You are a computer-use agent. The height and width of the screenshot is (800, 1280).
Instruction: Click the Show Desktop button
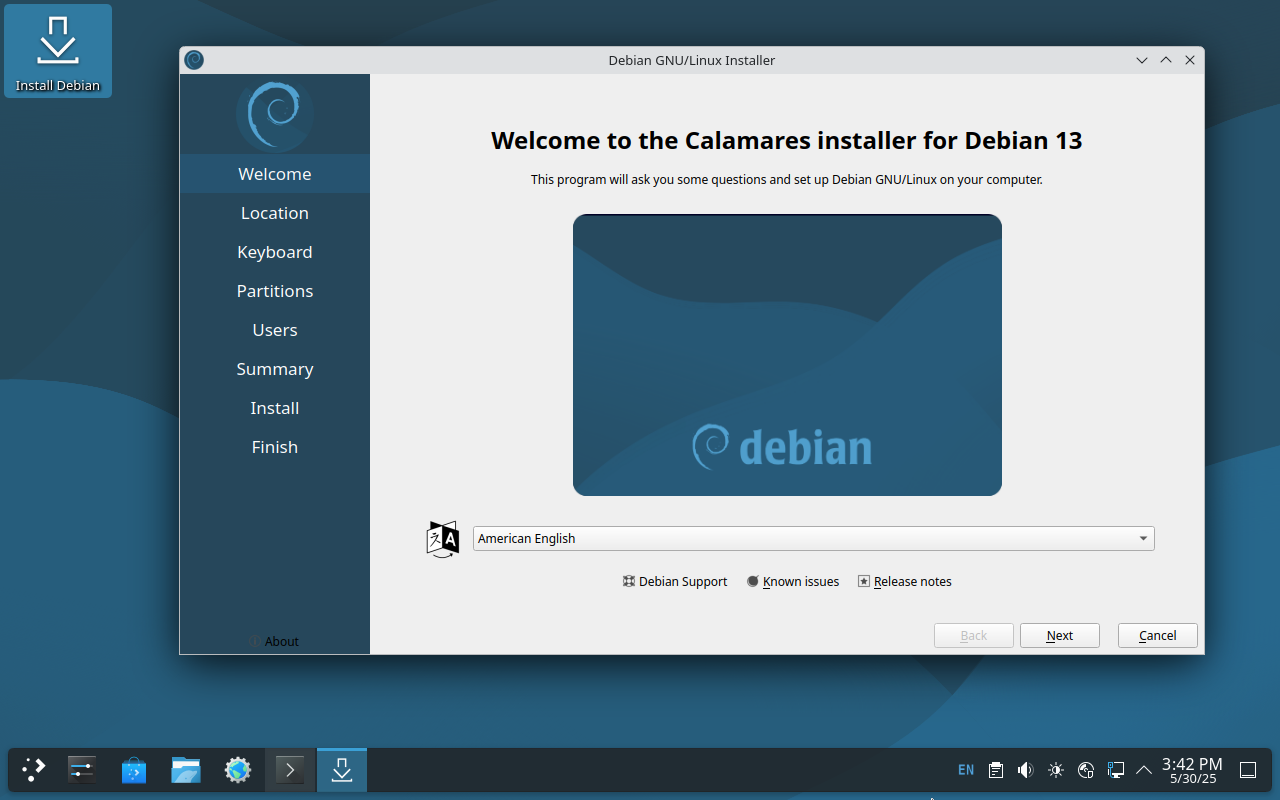[1248, 770]
